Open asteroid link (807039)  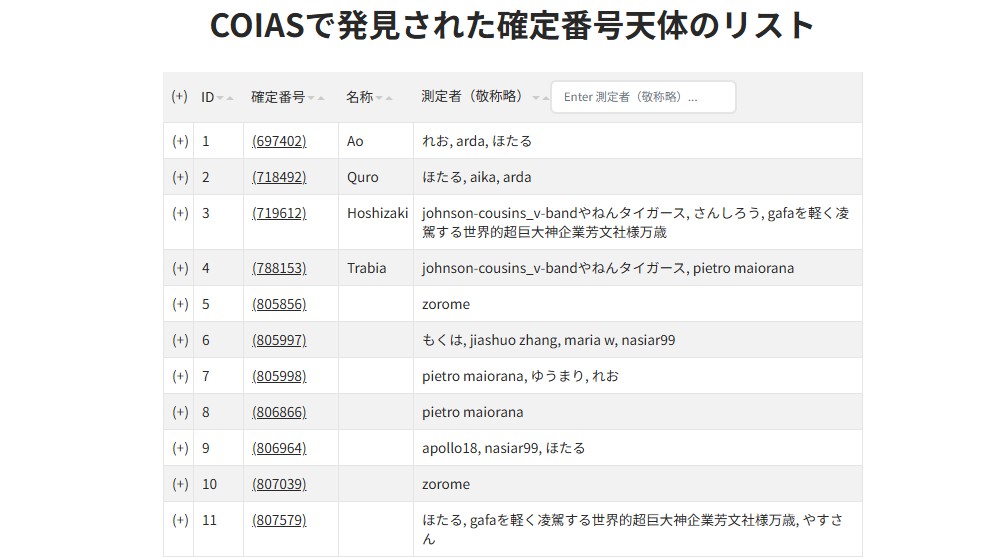click(280, 483)
